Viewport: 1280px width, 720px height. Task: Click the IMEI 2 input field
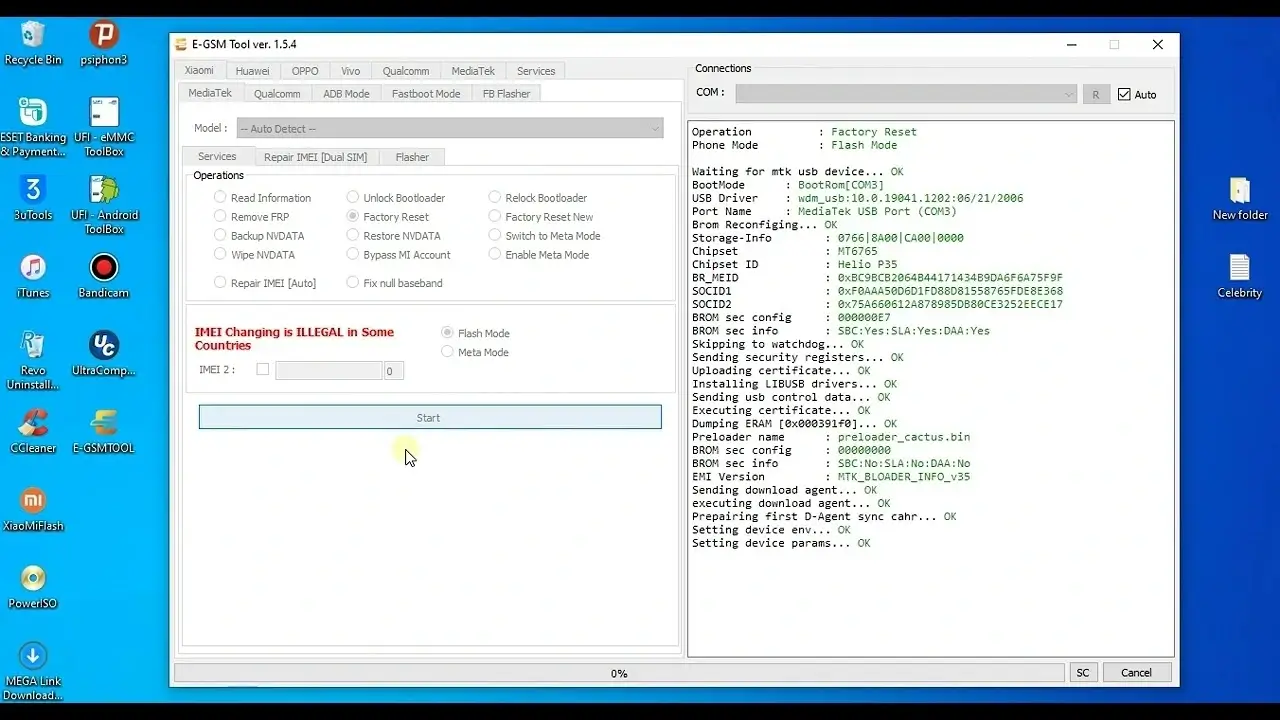click(329, 370)
